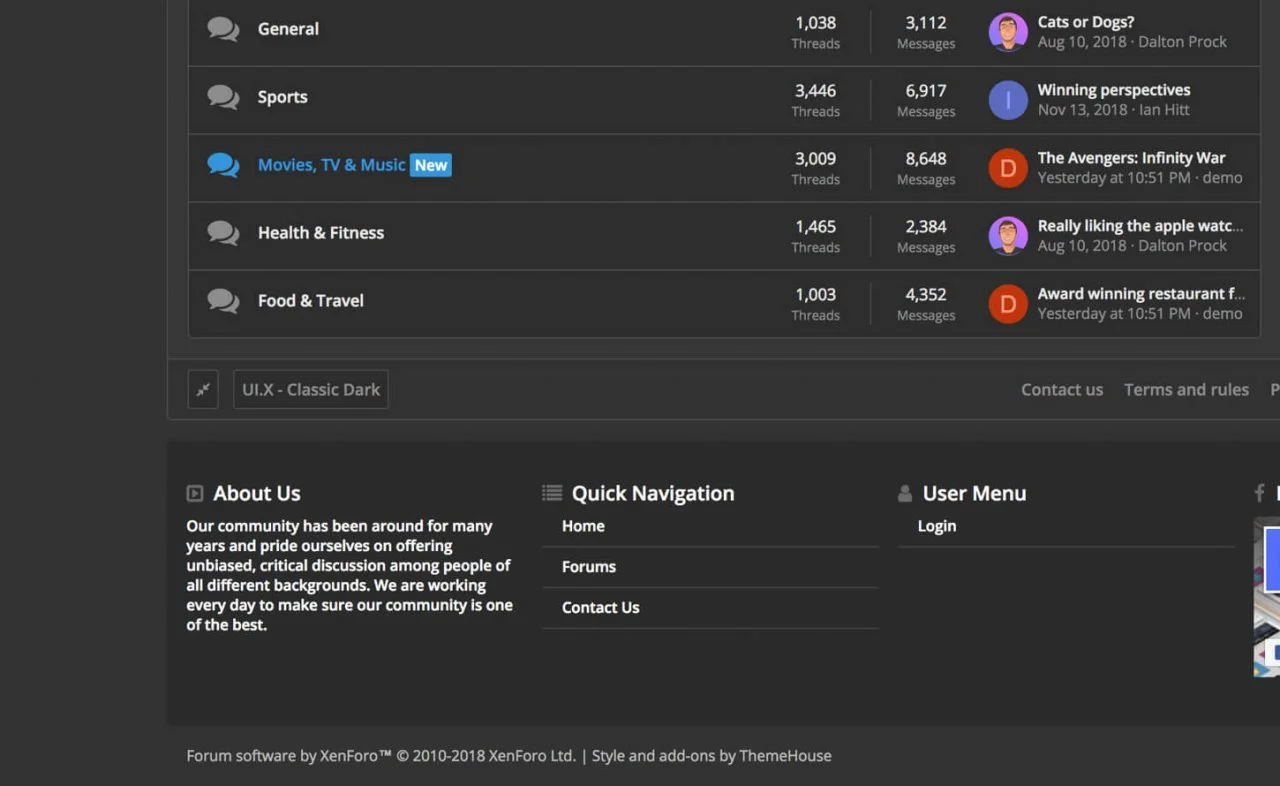
Task: Click demo user avatar in Food & Travel row
Action: 1008,304
